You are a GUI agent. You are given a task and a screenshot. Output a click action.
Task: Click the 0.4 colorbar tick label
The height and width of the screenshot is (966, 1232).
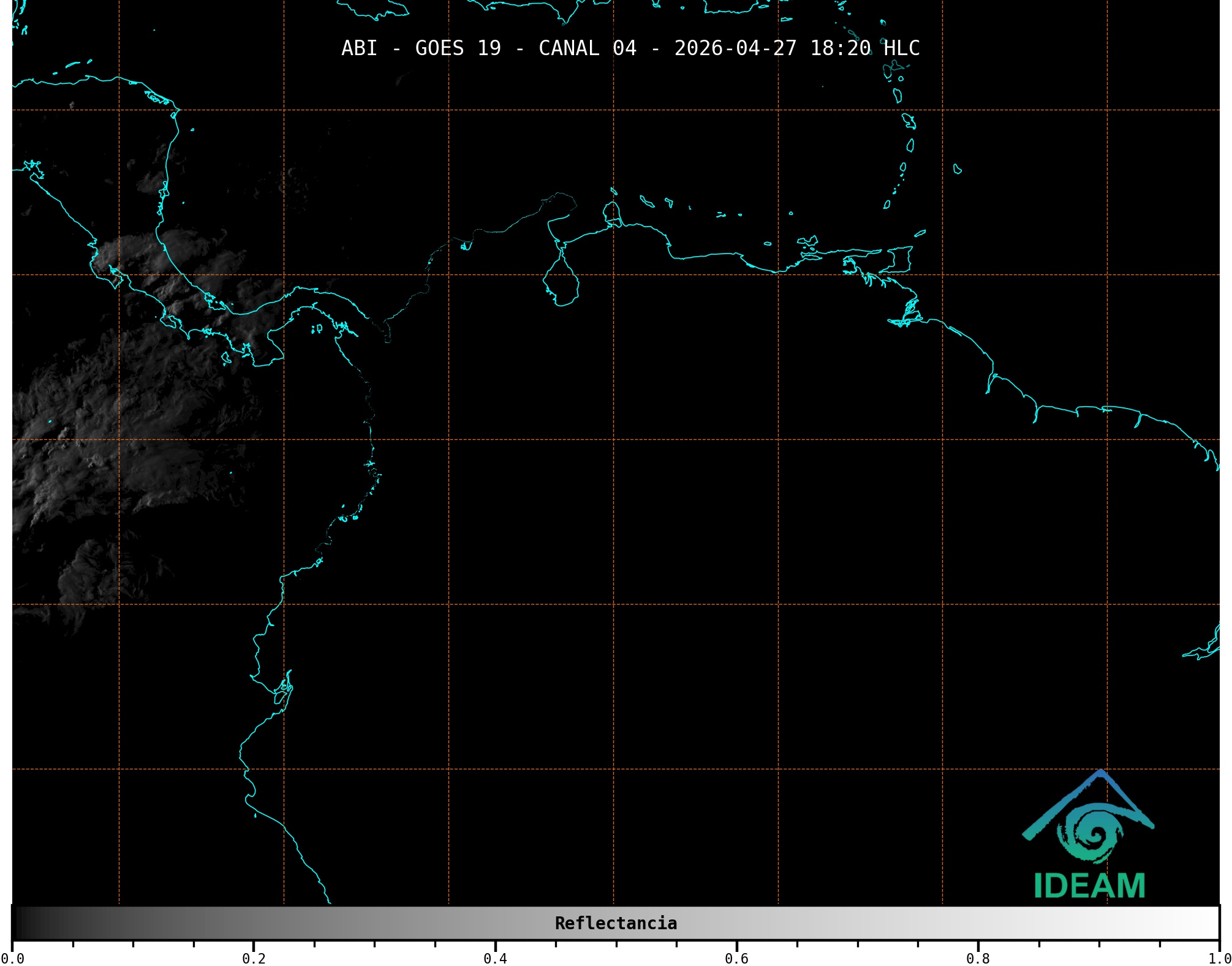pos(495,958)
